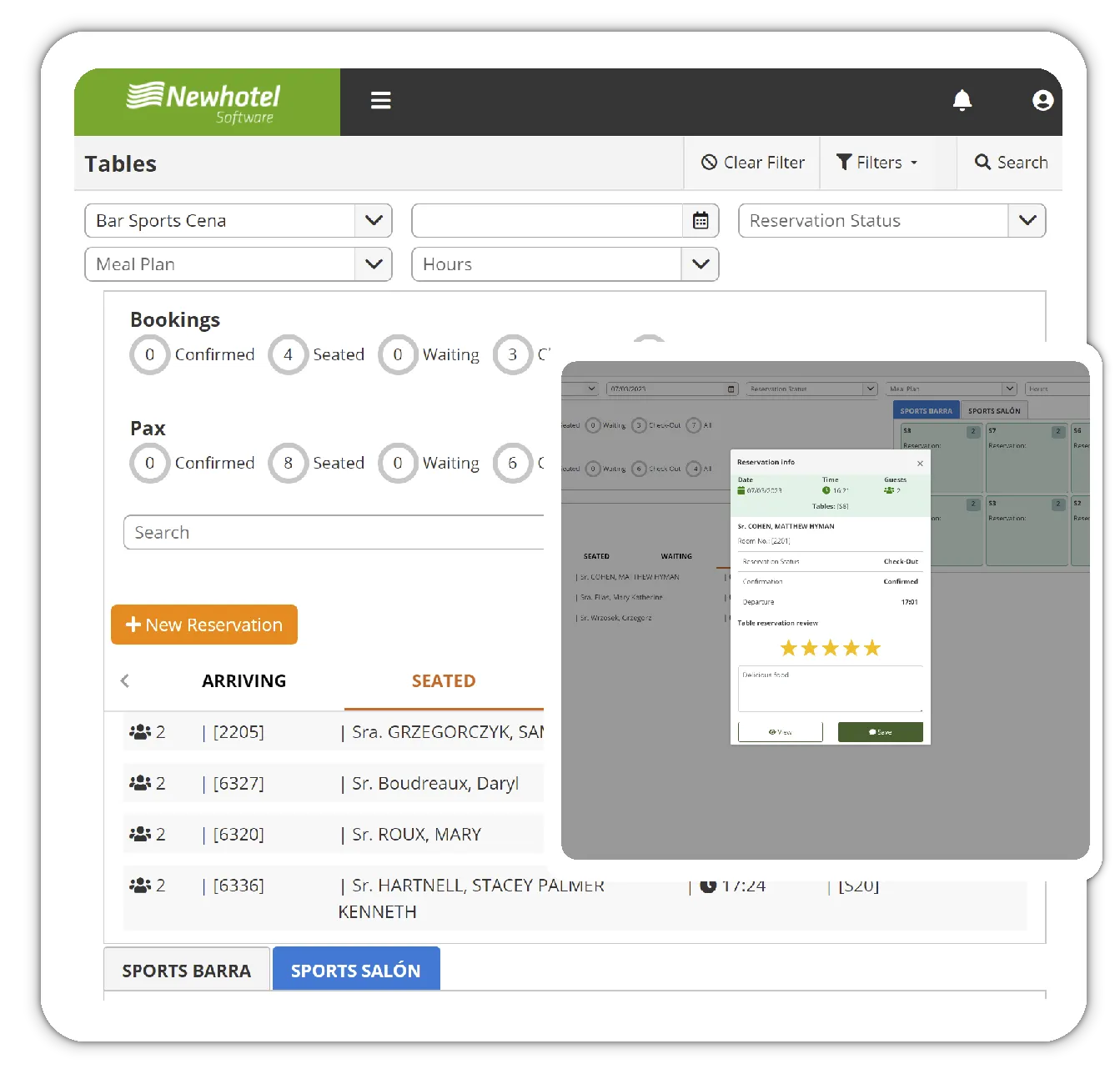Click the calendar icon in the 07/03/2023 field
Viewport: 1120px width, 1079px height.
click(x=731, y=389)
